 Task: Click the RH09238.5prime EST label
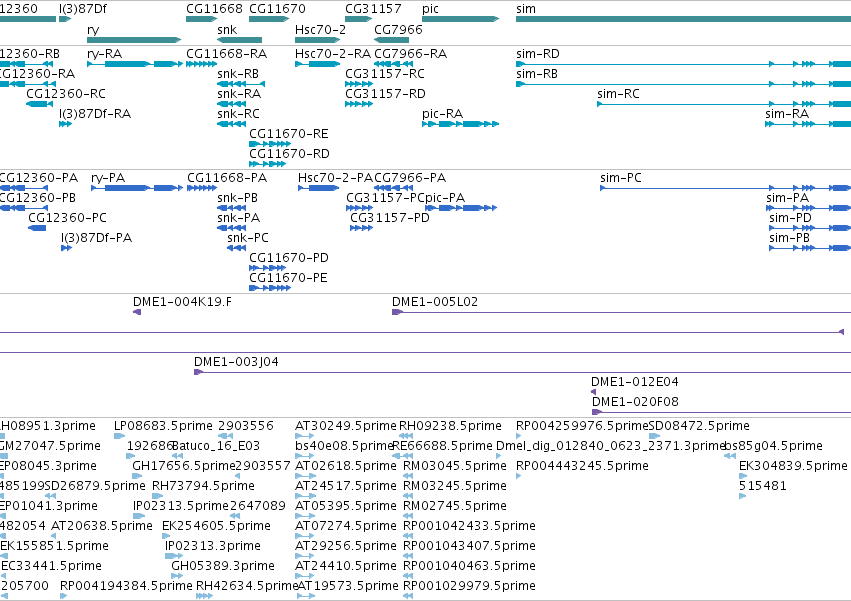(450, 426)
